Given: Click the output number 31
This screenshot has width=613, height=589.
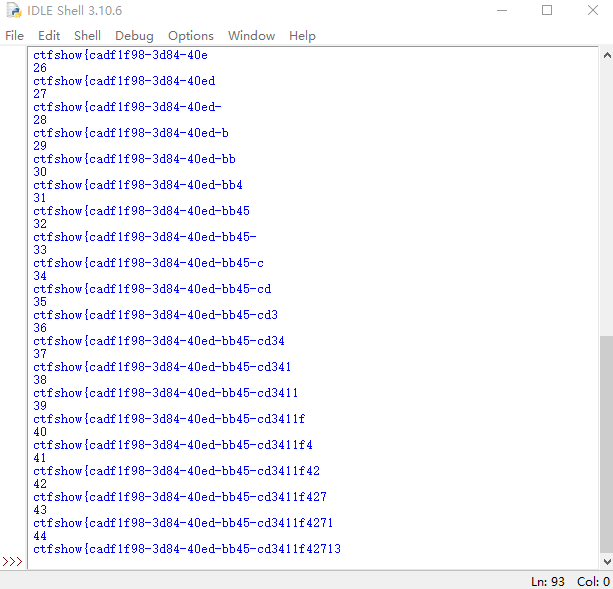Looking at the screenshot, I should point(40,198).
